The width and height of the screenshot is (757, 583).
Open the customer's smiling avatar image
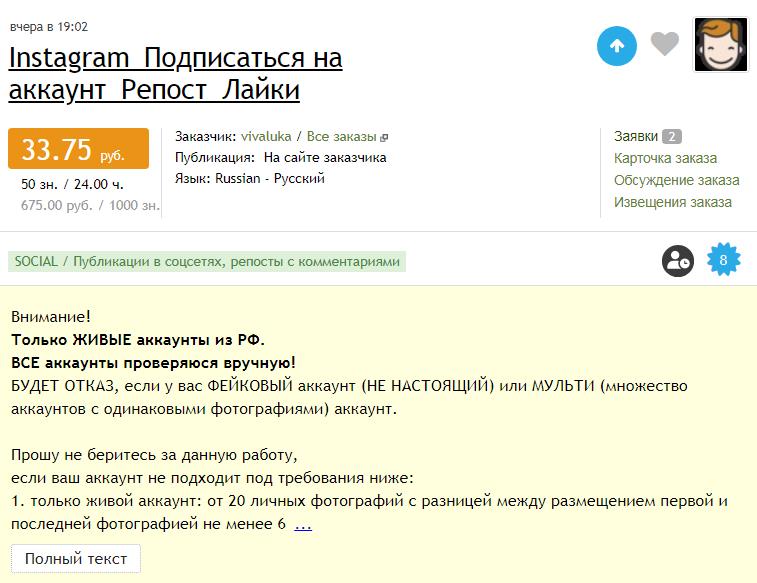[720, 44]
